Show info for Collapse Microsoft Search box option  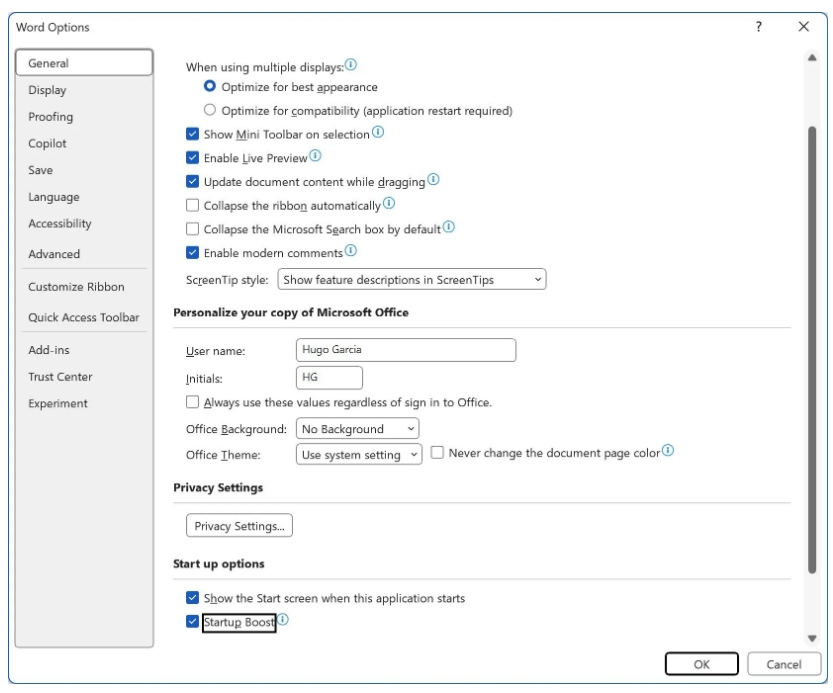pyautogui.click(x=449, y=227)
